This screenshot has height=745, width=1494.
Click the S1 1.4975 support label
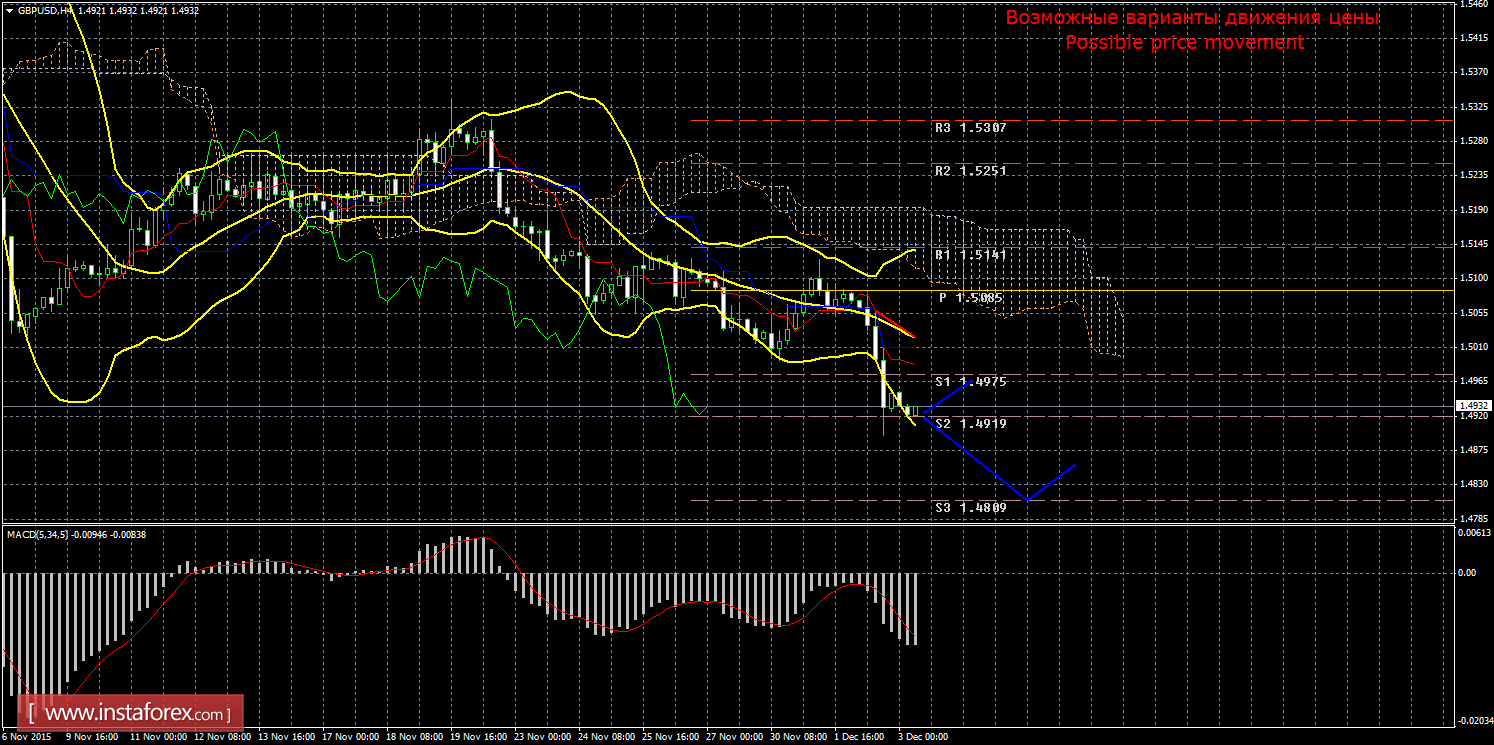coord(970,382)
